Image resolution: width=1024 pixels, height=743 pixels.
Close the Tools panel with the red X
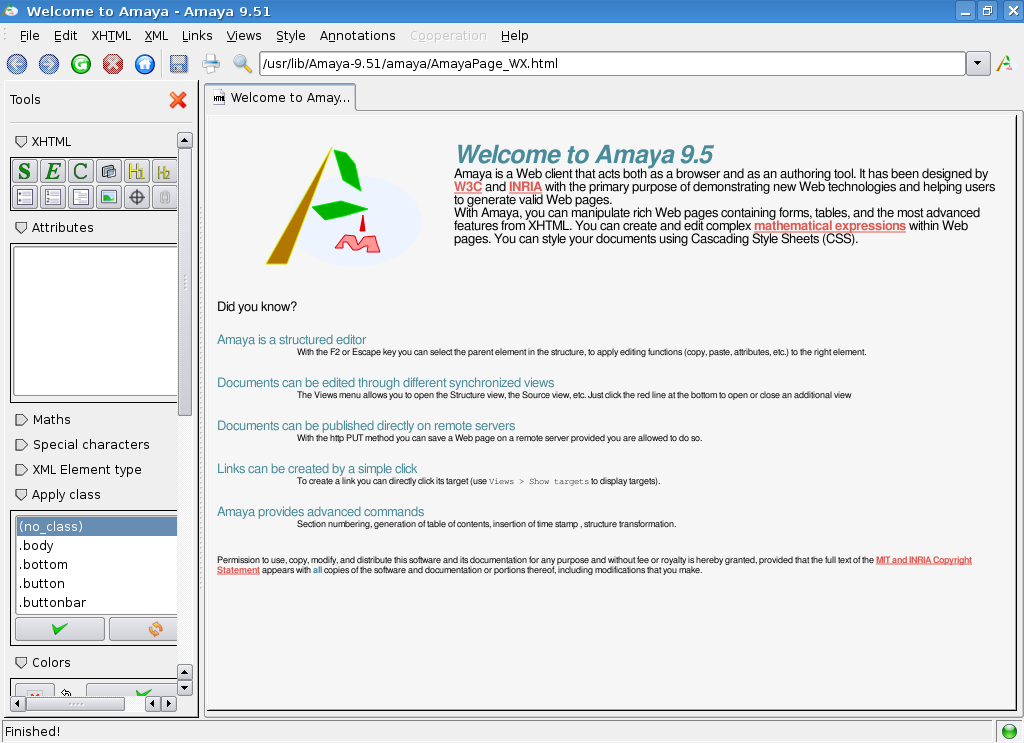pos(178,100)
